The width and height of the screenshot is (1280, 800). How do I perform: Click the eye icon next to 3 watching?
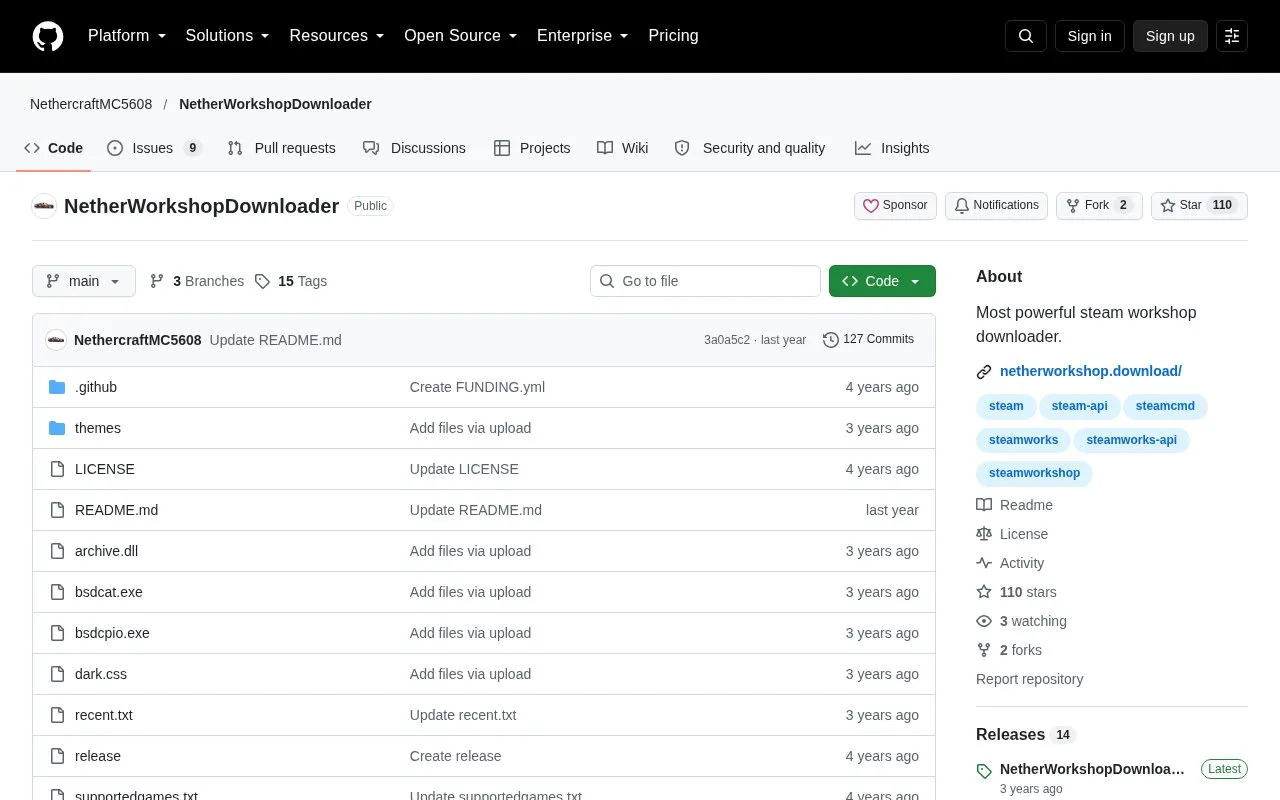984,621
